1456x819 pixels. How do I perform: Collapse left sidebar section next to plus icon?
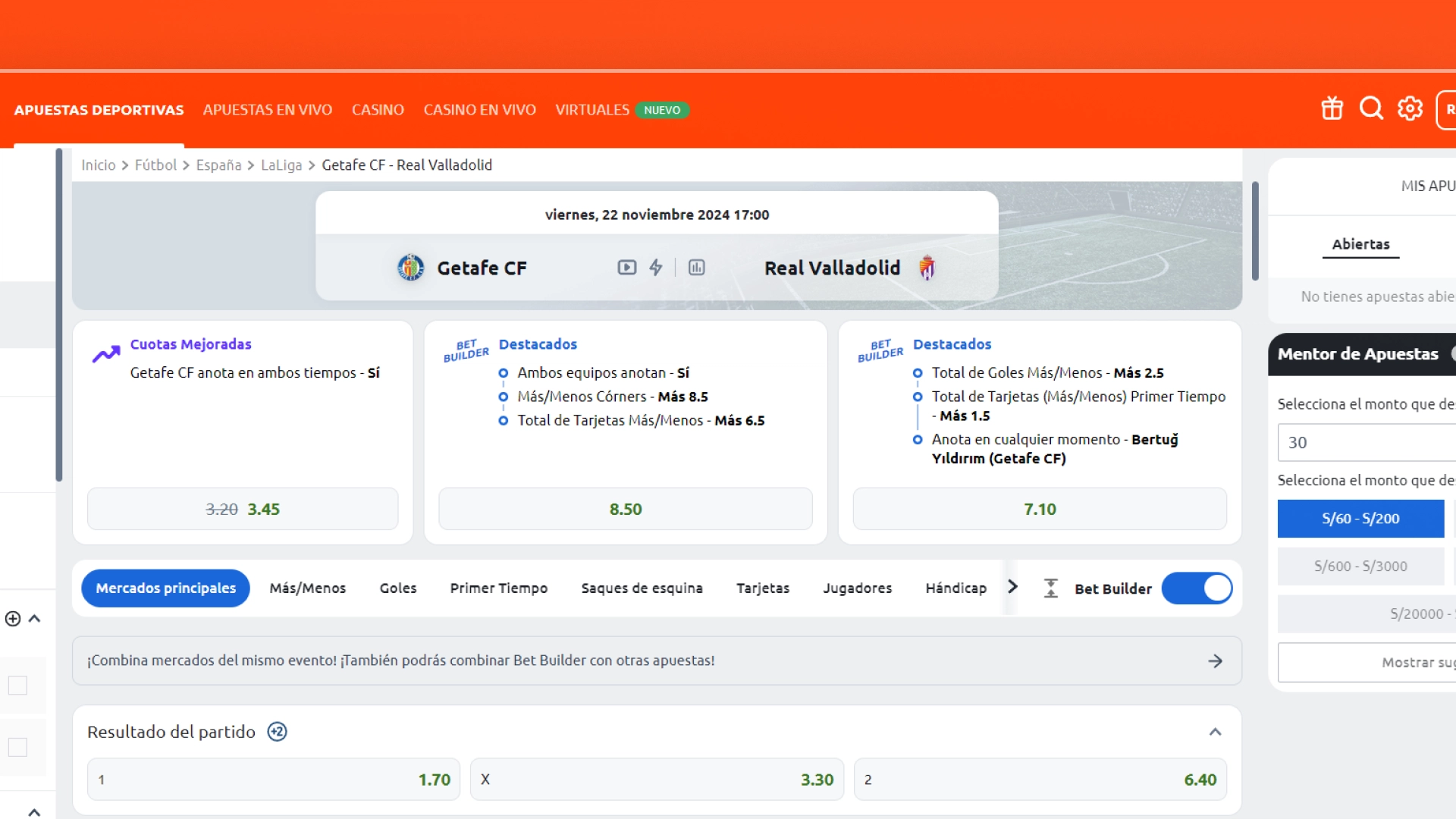coord(34,619)
